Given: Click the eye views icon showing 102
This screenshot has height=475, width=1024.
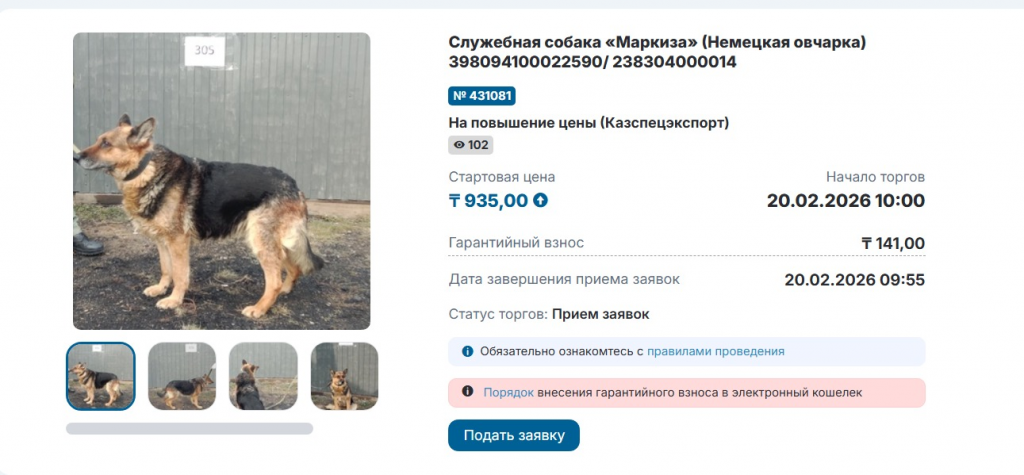Looking at the screenshot, I should (x=460, y=145).
